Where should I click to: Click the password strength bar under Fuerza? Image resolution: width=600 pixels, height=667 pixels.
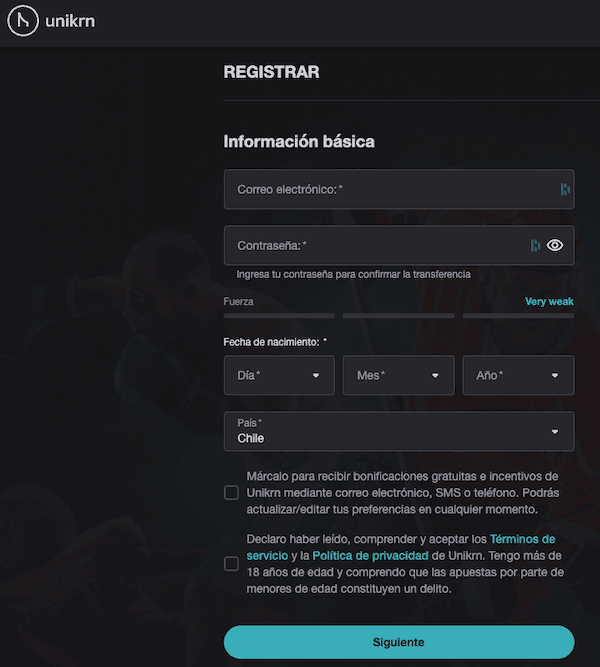point(399,316)
